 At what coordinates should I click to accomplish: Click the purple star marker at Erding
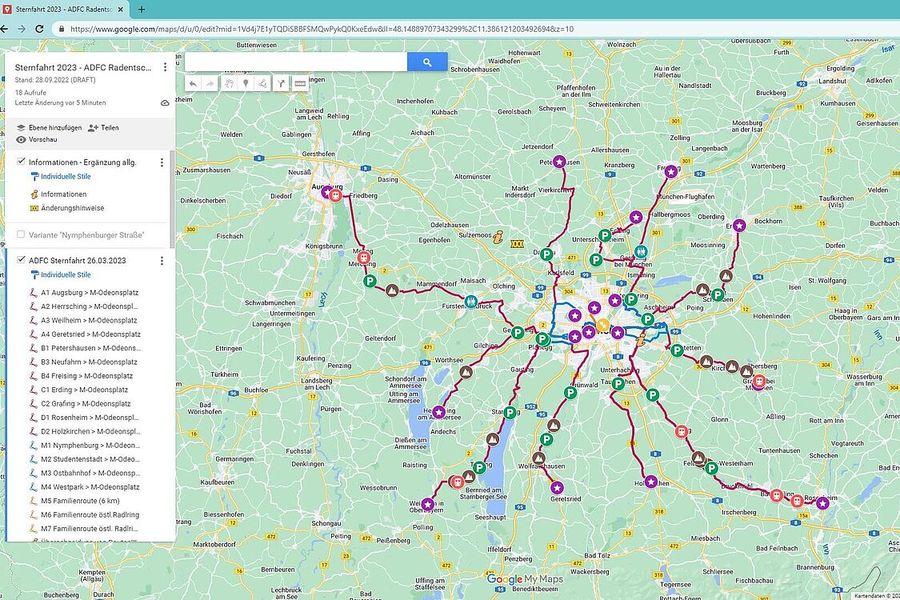click(x=739, y=226)
